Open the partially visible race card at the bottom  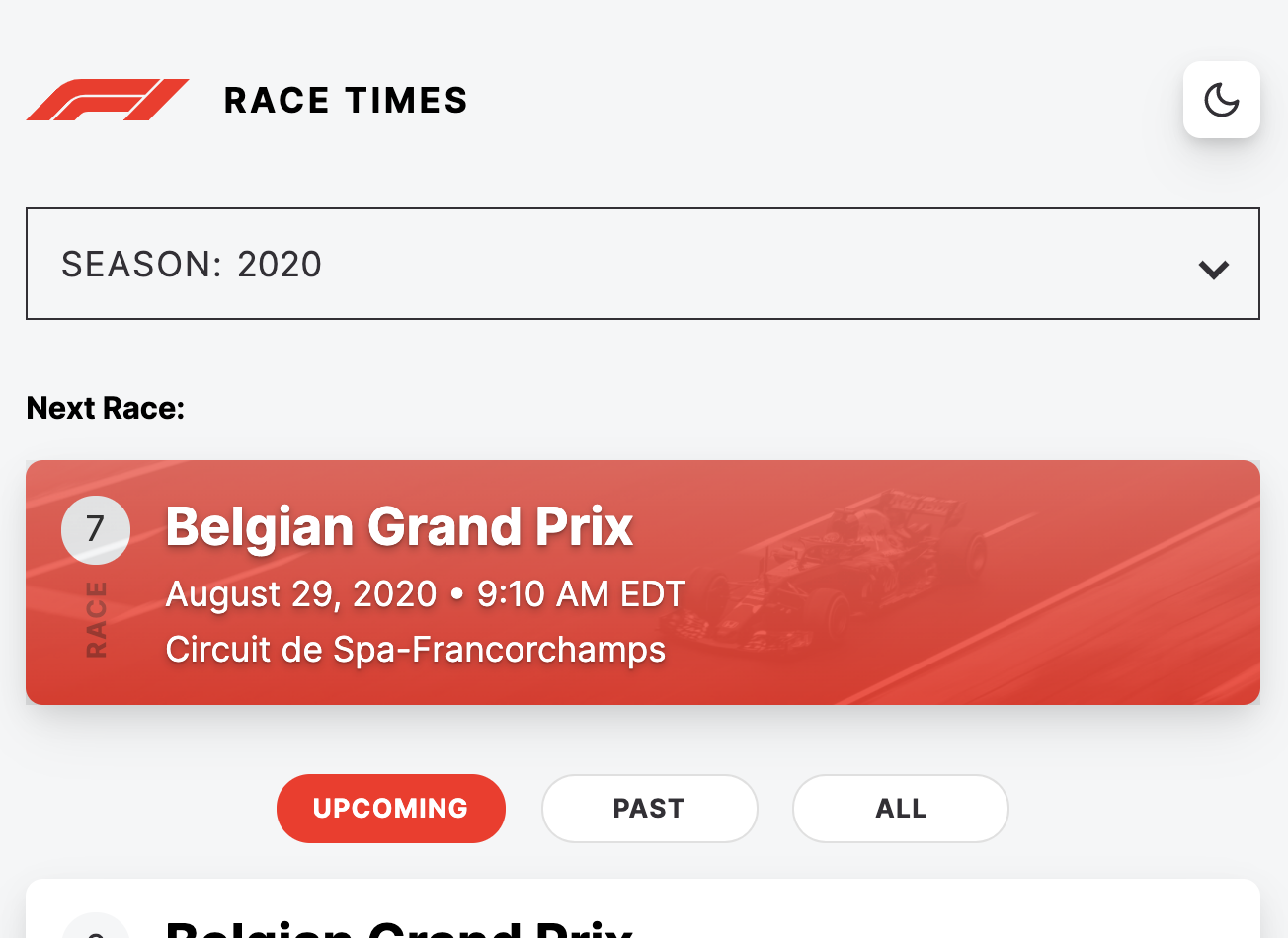(x=642, y=913)
